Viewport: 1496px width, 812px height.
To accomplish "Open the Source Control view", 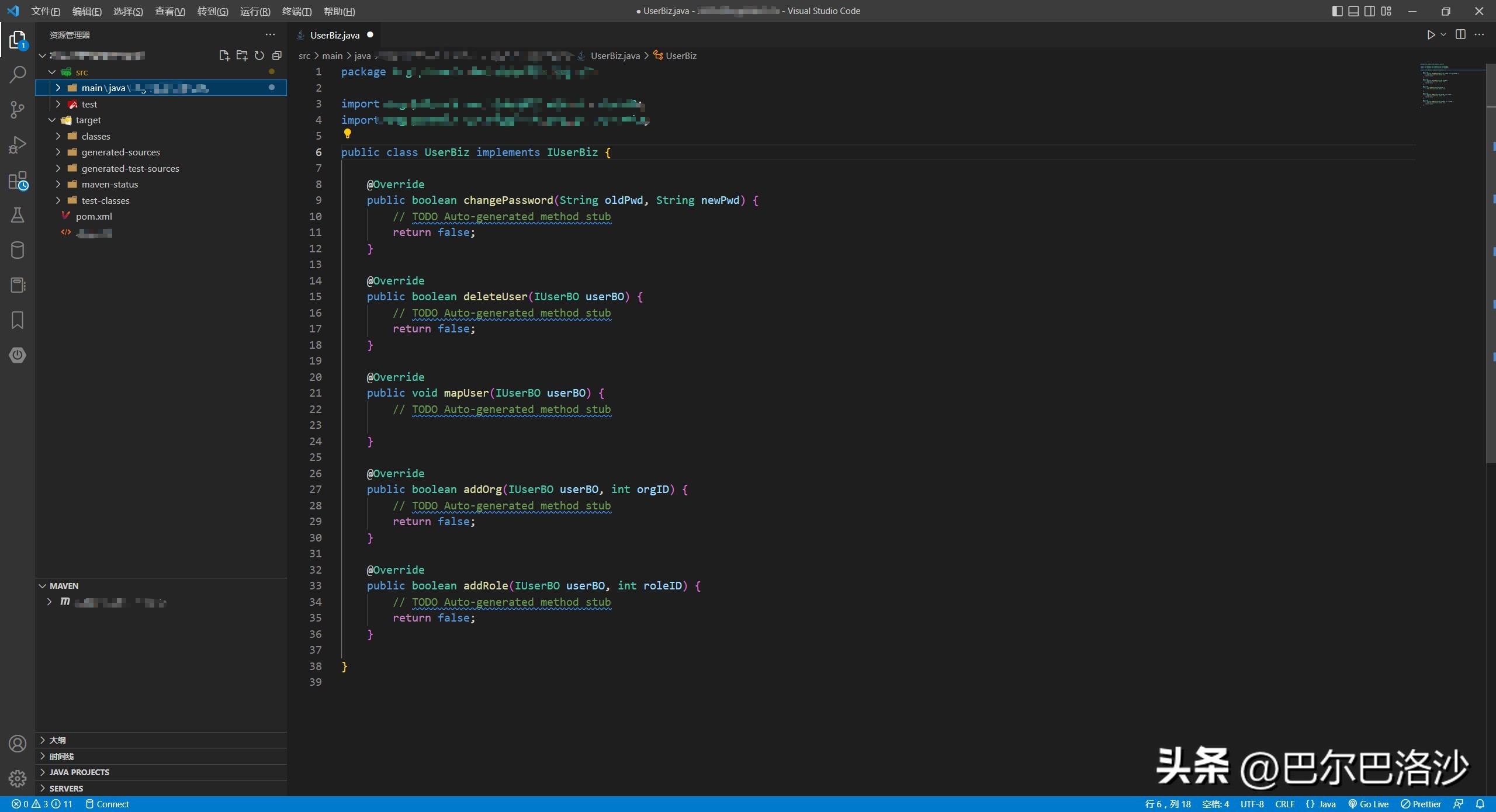I will (x=18, y=109).
